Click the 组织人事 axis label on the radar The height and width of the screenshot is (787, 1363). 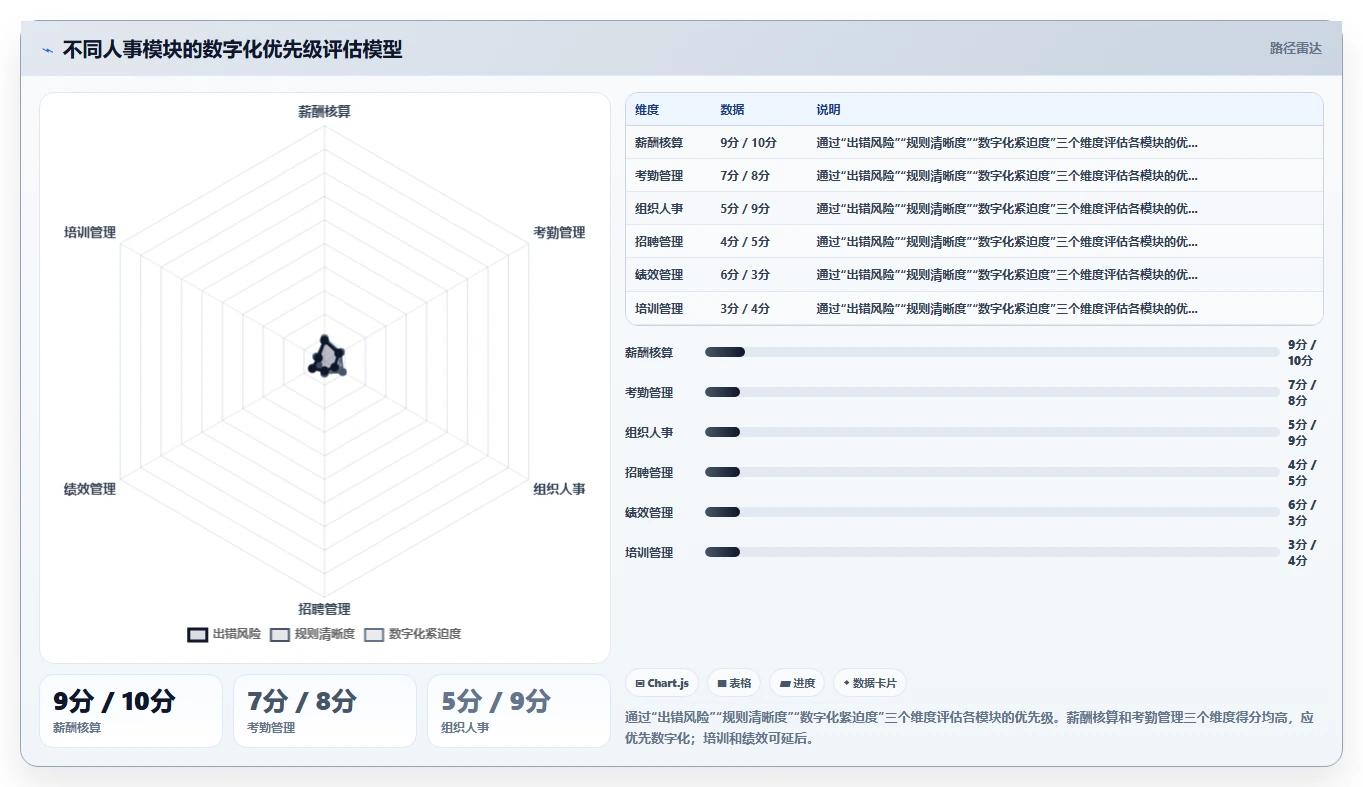tap(559, 489)
